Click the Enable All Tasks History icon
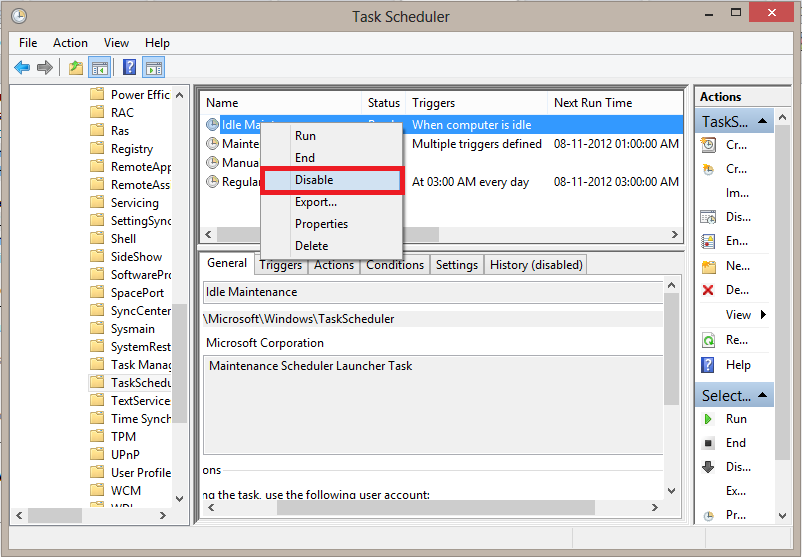This screenshot has height=557, width=802. [x=708, y=241]
